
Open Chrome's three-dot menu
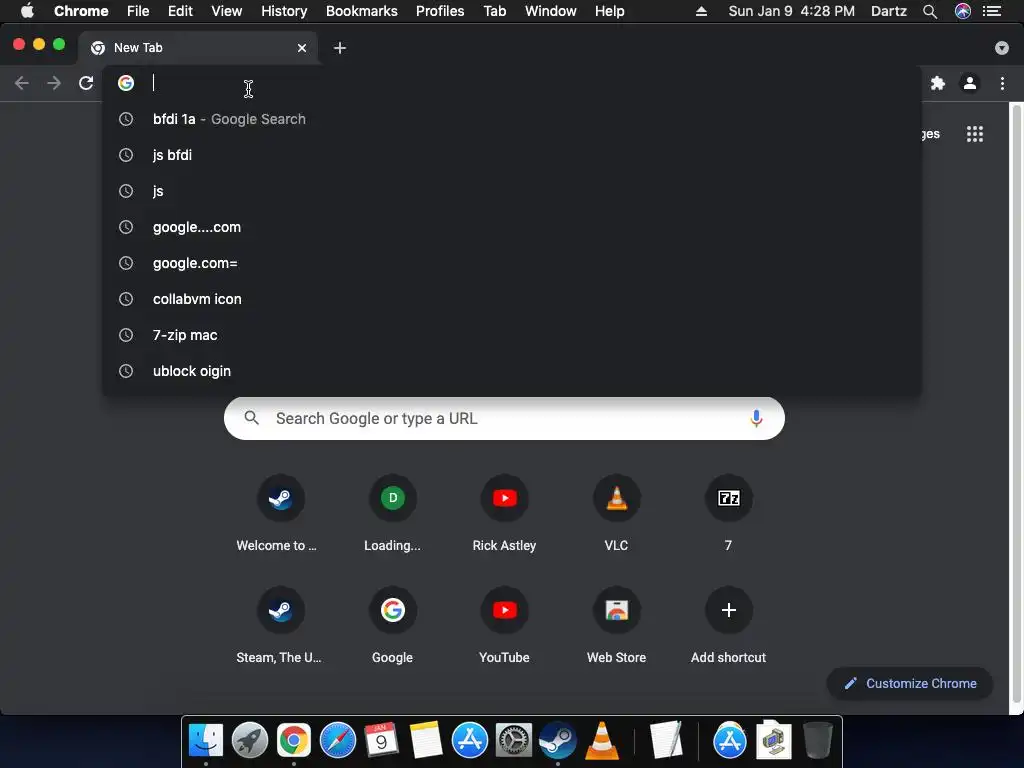(1002, 83)
